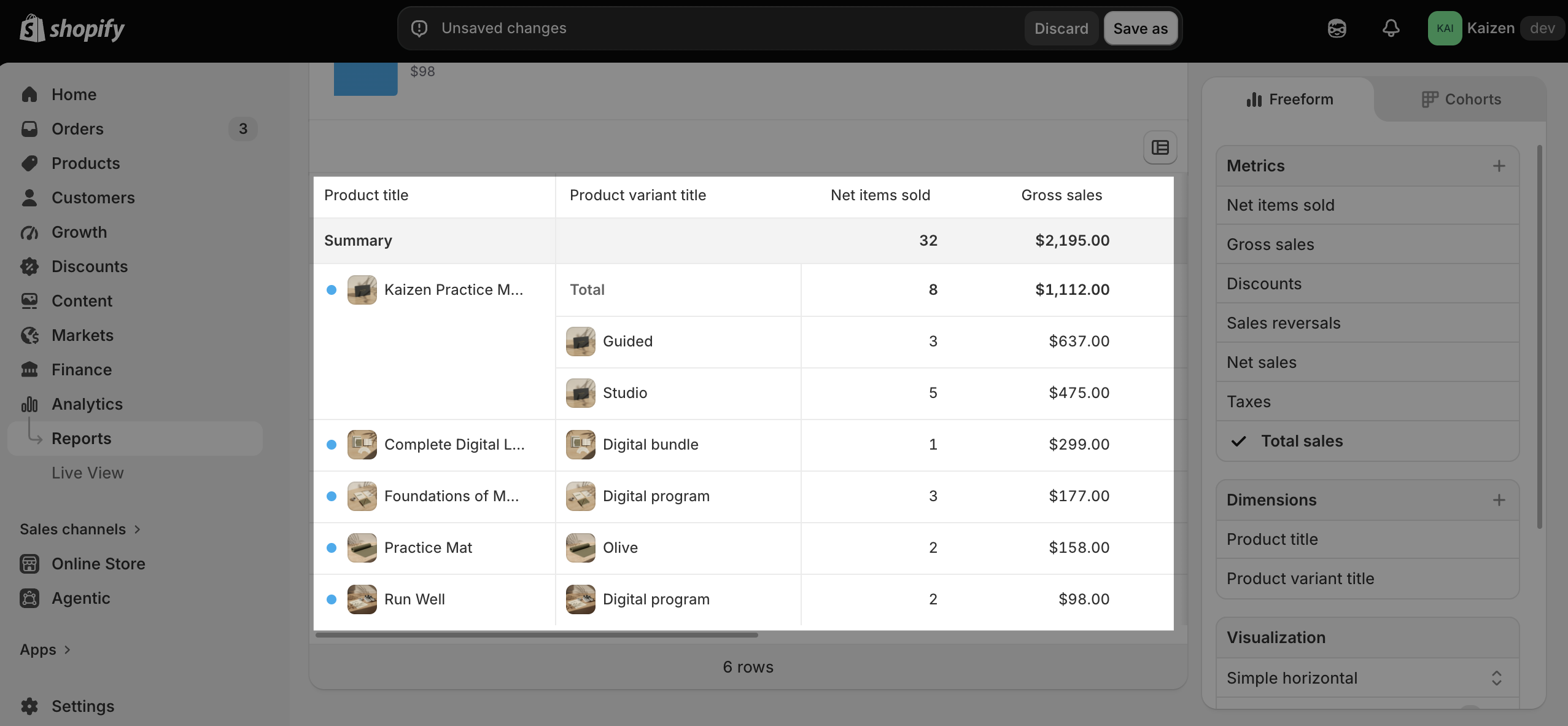Click the blue dot for Kaizen Practice
Screen dimensions: 1568x726
[x=332, y=290]
